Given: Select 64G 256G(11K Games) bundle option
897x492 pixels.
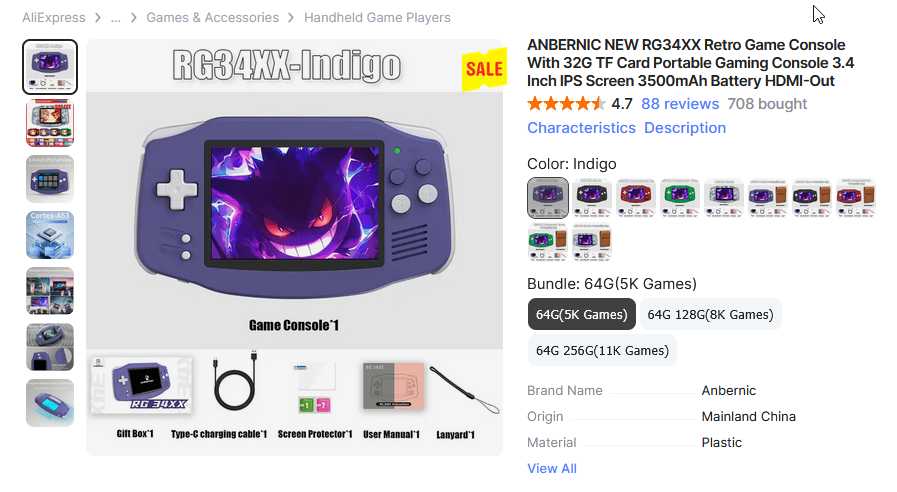Looking at the screenshot, I should coord(602,350).
